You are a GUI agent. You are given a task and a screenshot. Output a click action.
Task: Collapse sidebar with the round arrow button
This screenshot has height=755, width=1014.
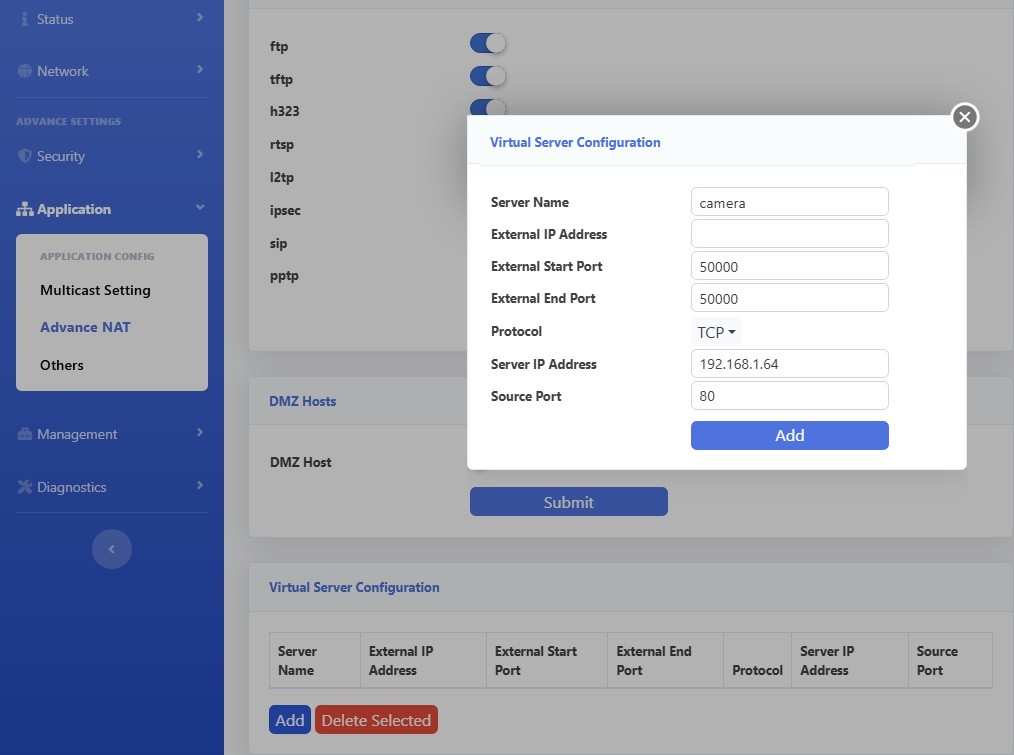111,549
